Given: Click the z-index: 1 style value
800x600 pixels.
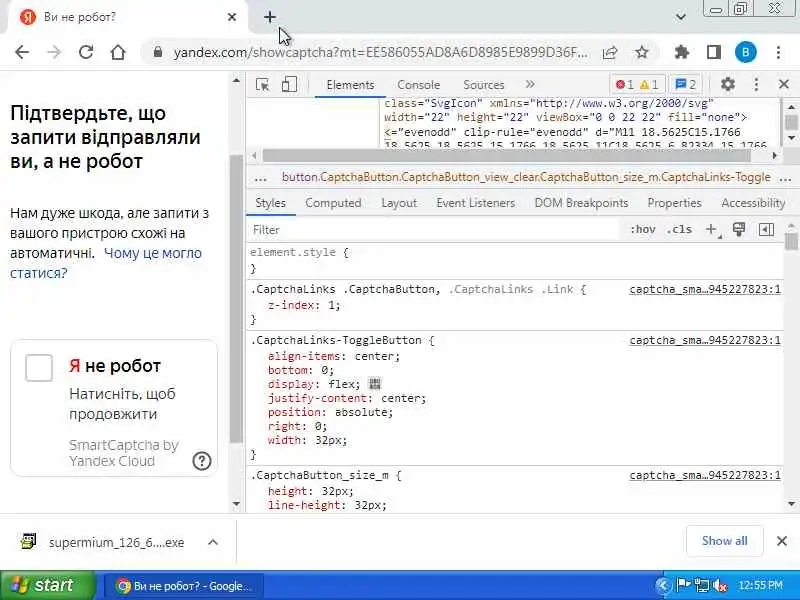Looking at the screenshot, I should [331, 305].
